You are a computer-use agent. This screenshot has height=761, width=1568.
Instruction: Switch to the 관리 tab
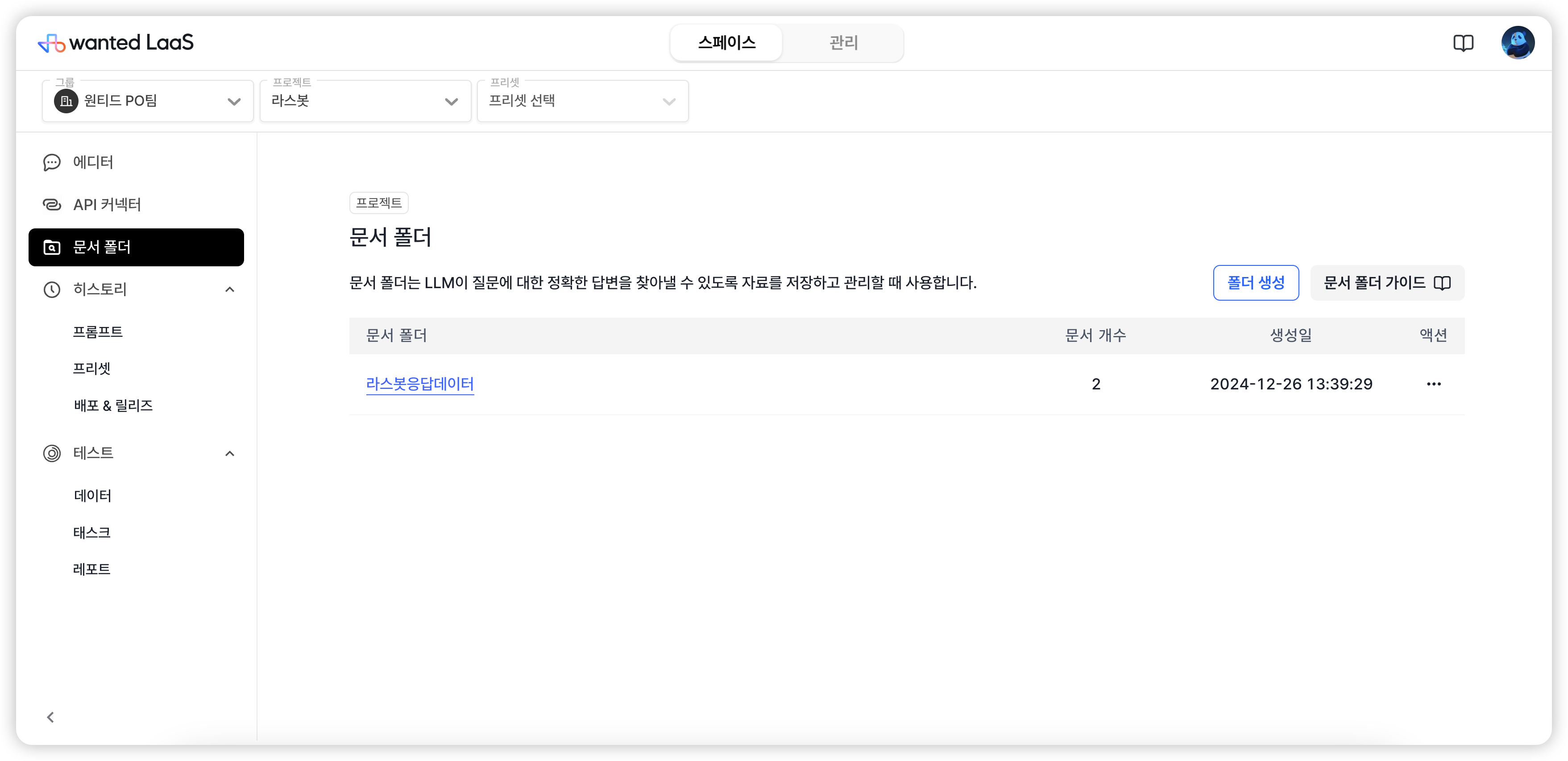tap(843, 42)
